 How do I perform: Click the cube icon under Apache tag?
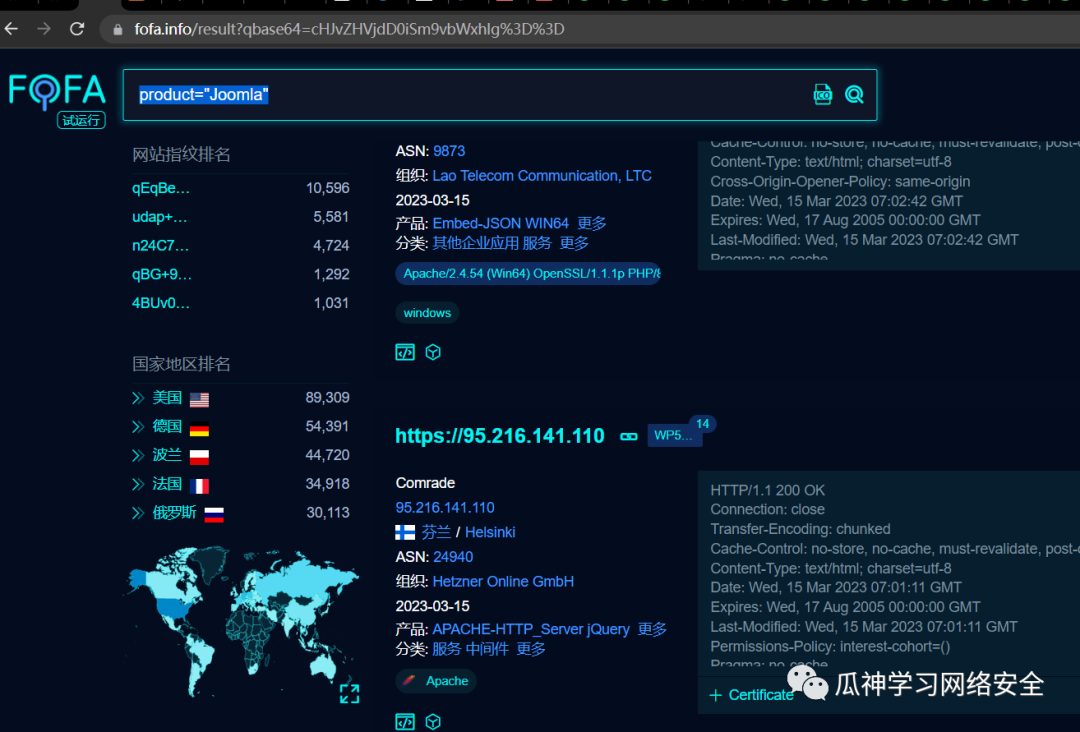[433, 721]
